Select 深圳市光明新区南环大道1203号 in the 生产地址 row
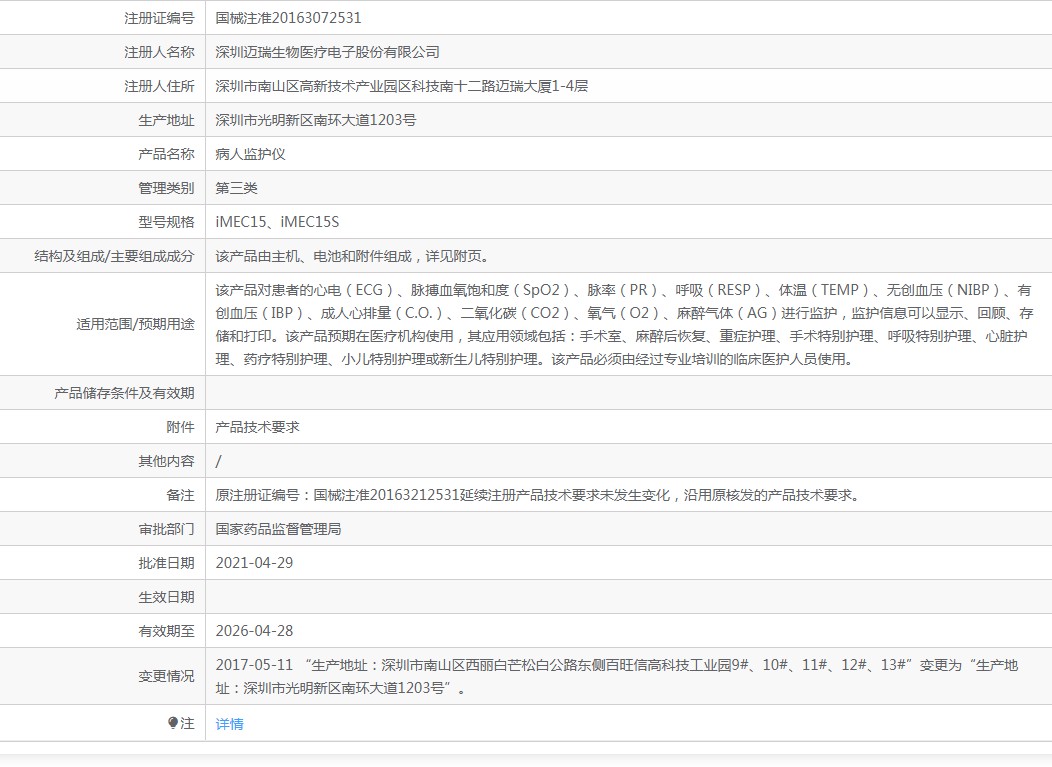This screenshot has width=1052, height=767. point(316,120)
